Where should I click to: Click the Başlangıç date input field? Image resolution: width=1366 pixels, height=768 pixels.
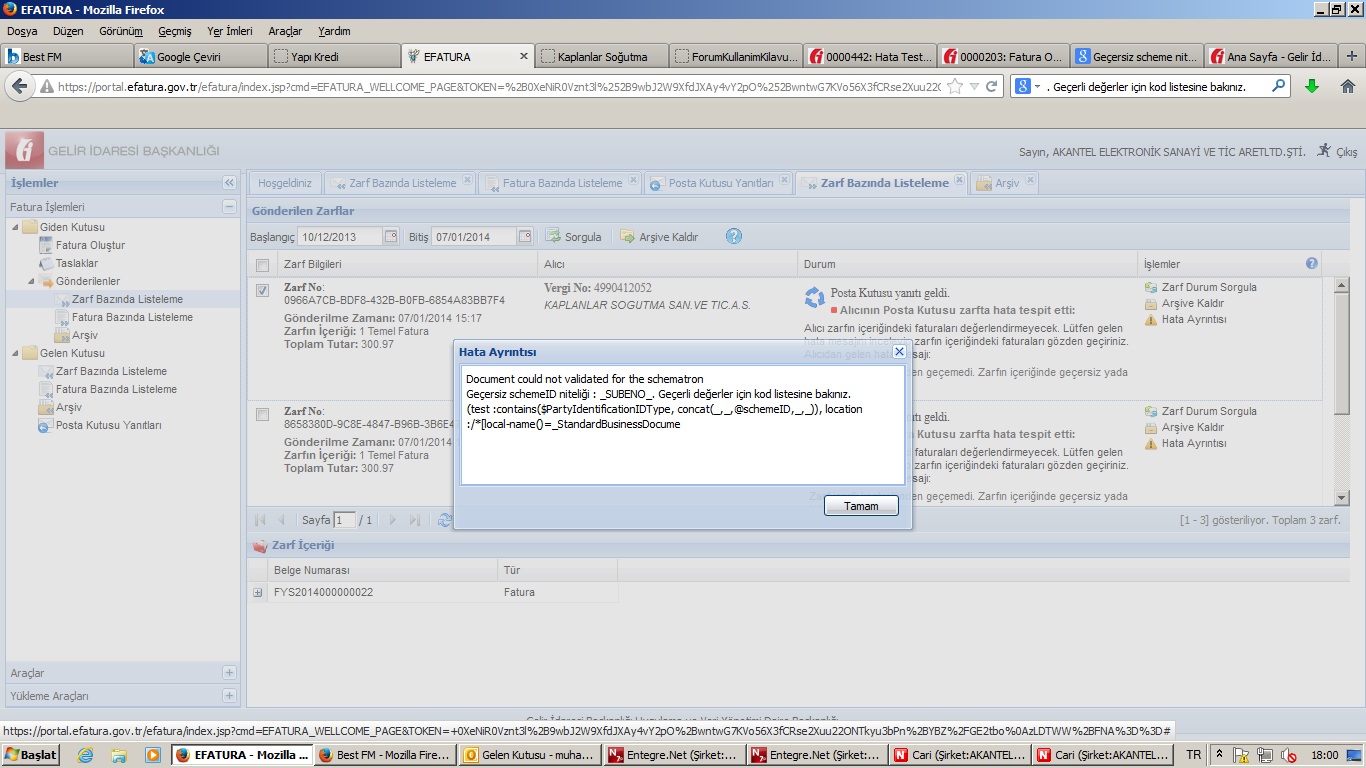tap(339, 237)
